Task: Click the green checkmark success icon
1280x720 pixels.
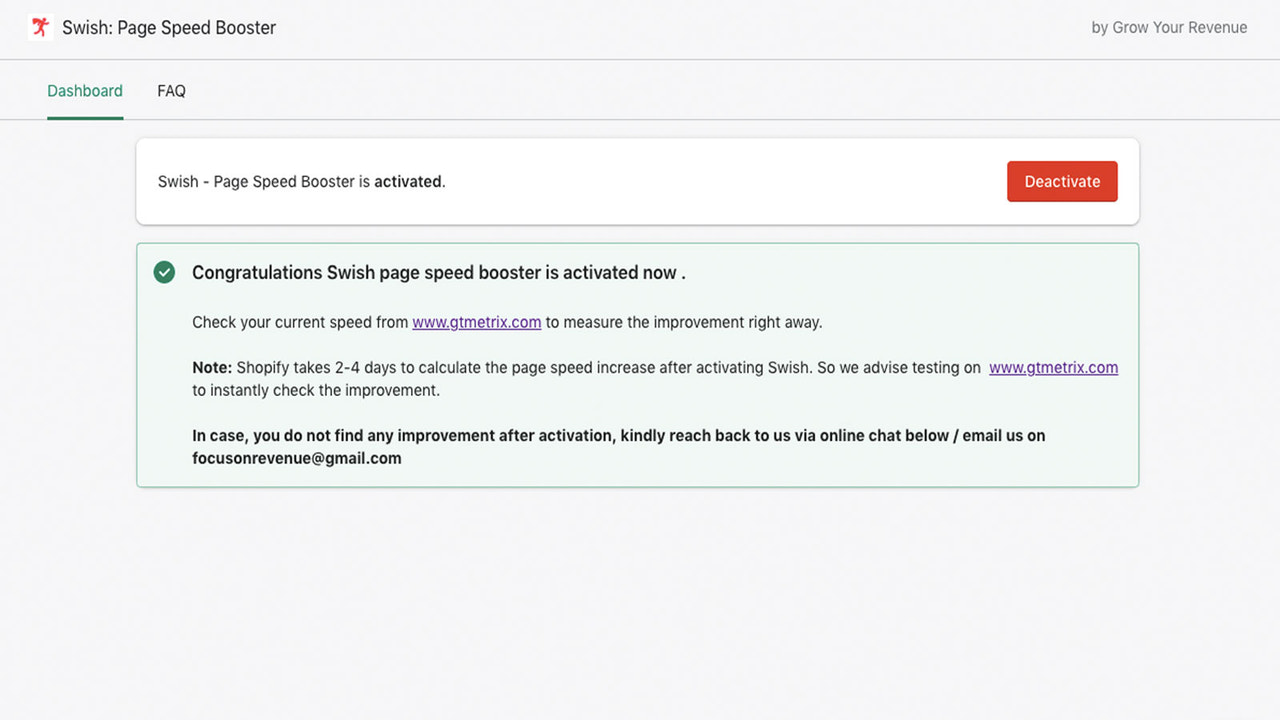Action: coord(164,271)
